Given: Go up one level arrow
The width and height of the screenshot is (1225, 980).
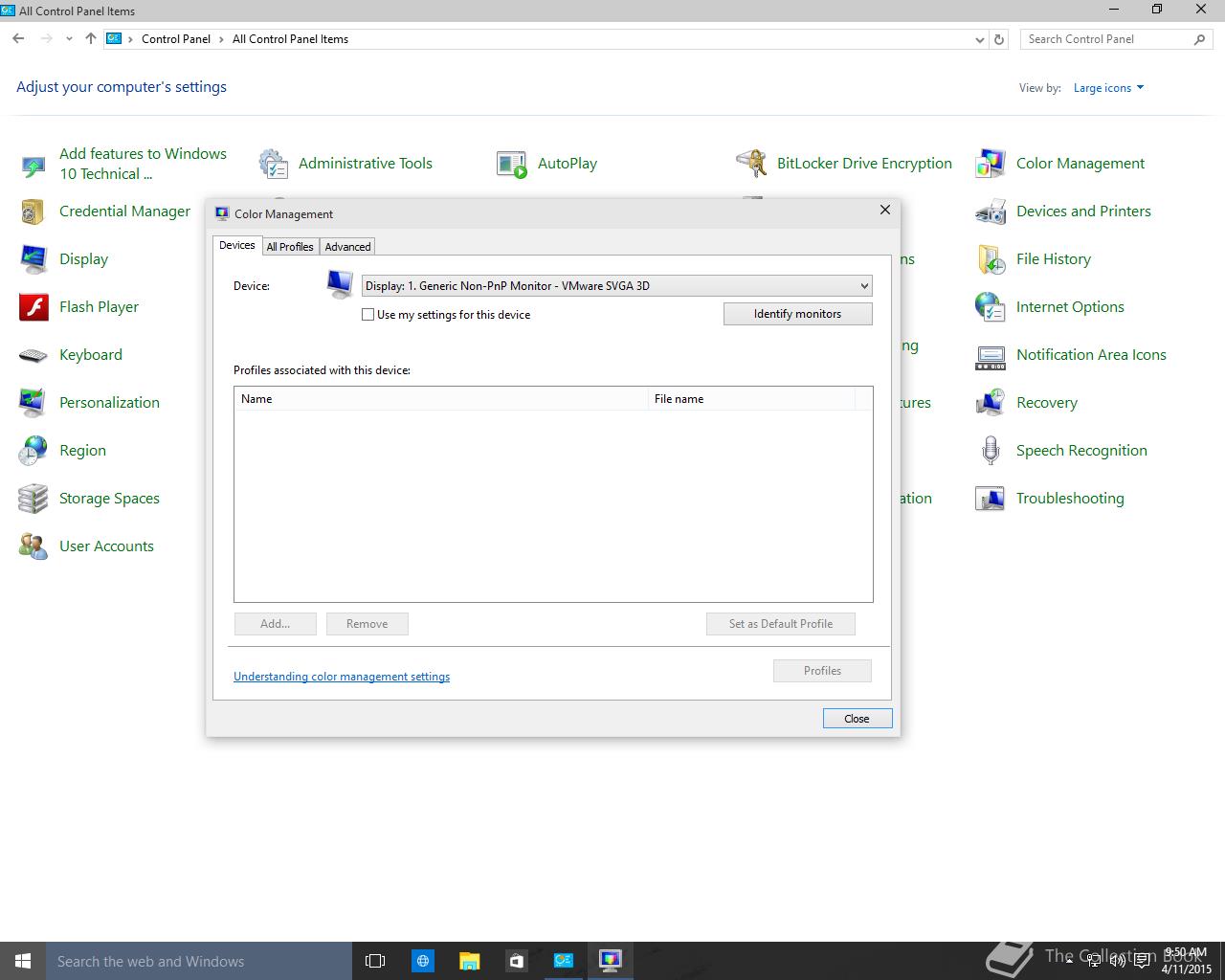Looking at the screenshot, I should click(x=90, y=39).
